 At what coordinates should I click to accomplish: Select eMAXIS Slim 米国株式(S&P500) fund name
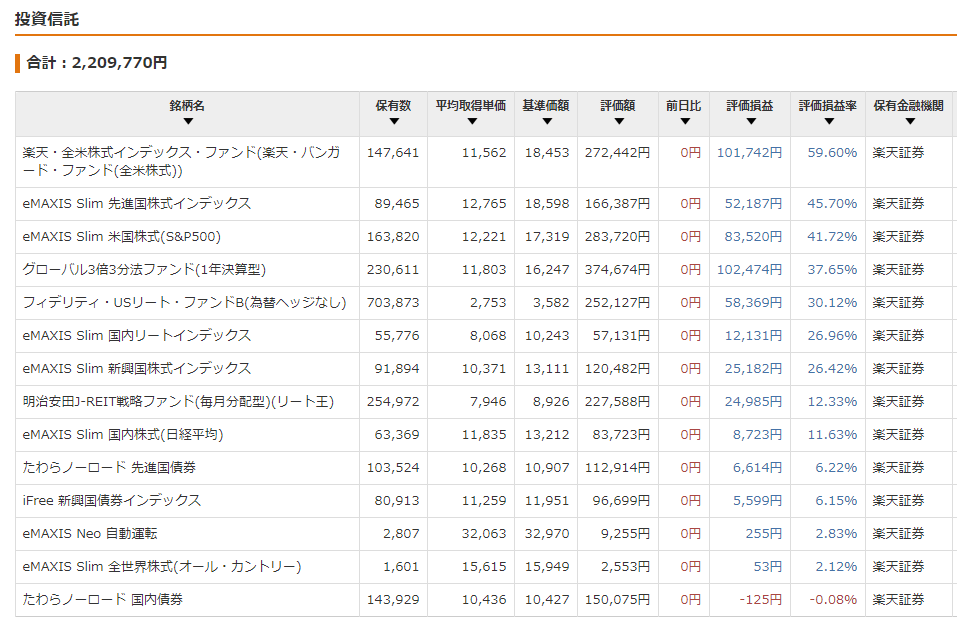click(x=121, y=236)
